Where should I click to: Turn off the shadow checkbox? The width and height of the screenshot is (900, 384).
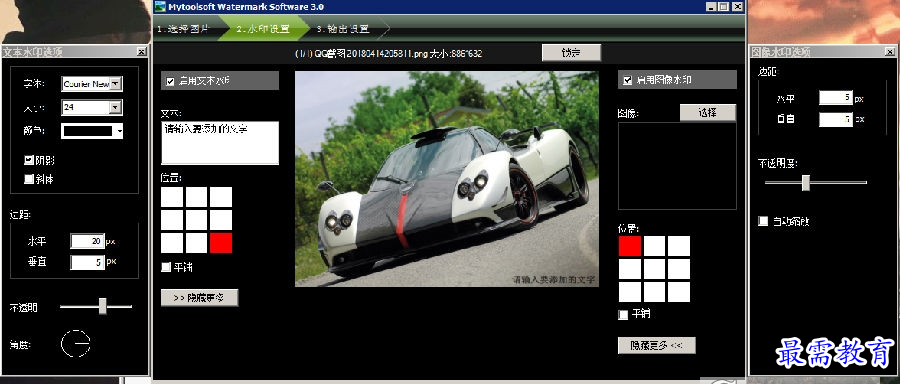29,160
